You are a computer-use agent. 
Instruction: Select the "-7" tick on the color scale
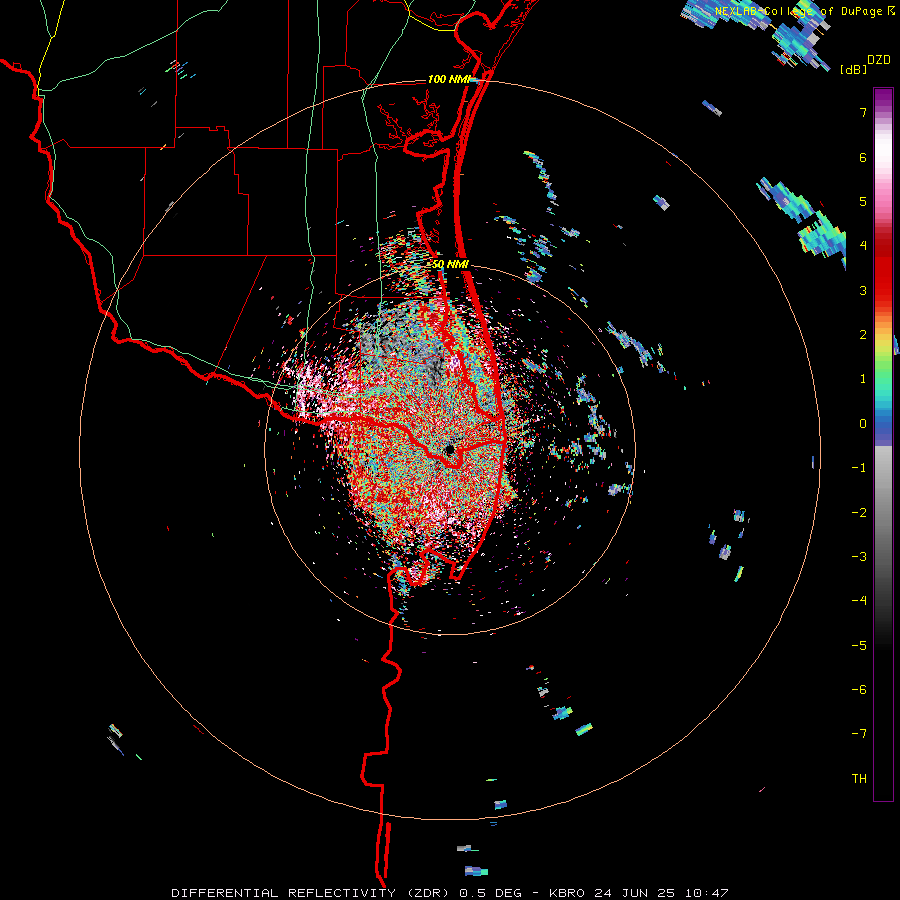pyautogui.click(x=859, y=734)
